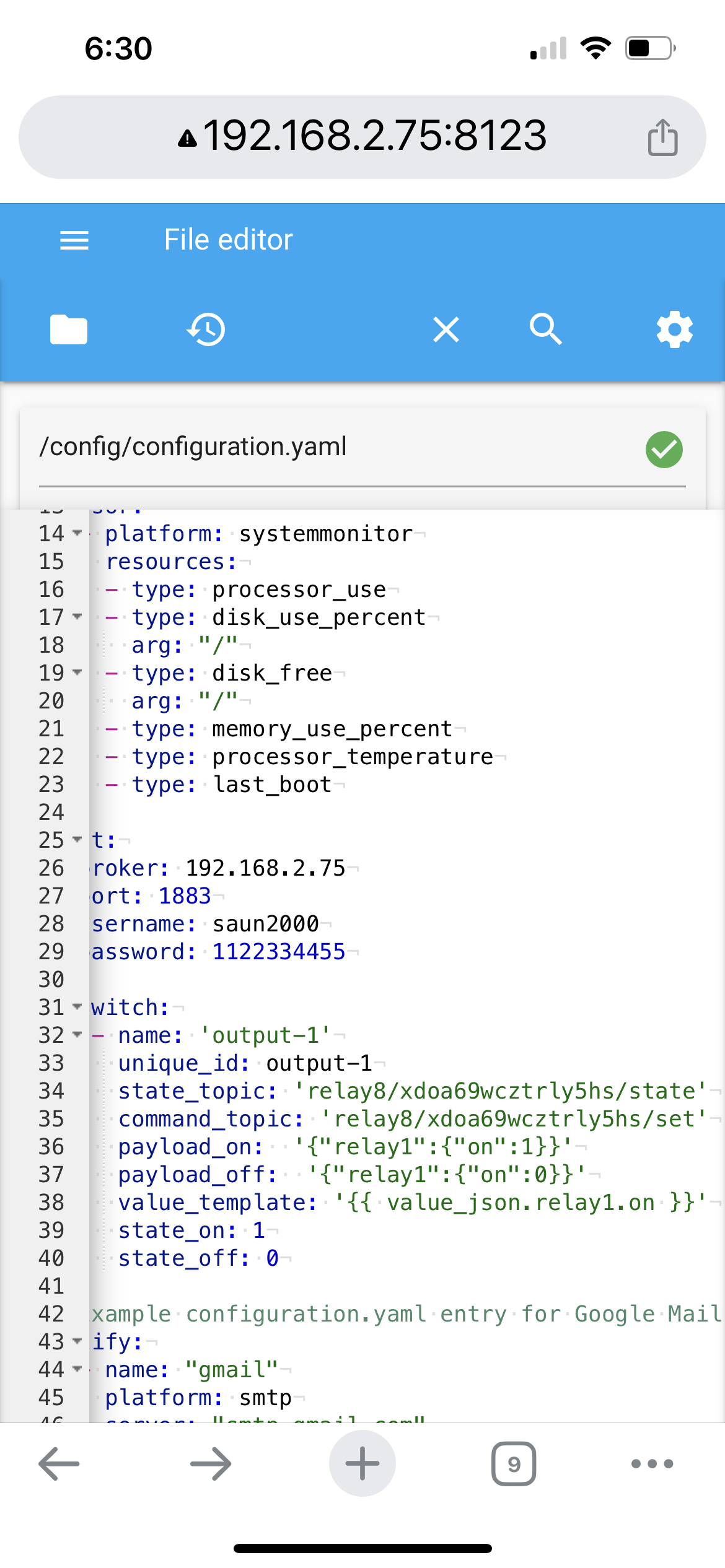Collapse the fold arrow at line 43

(77, 1341)
